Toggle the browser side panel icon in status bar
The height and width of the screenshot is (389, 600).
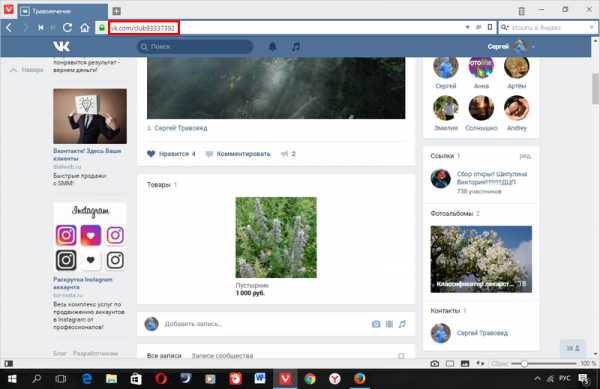(x=8, y=363)
